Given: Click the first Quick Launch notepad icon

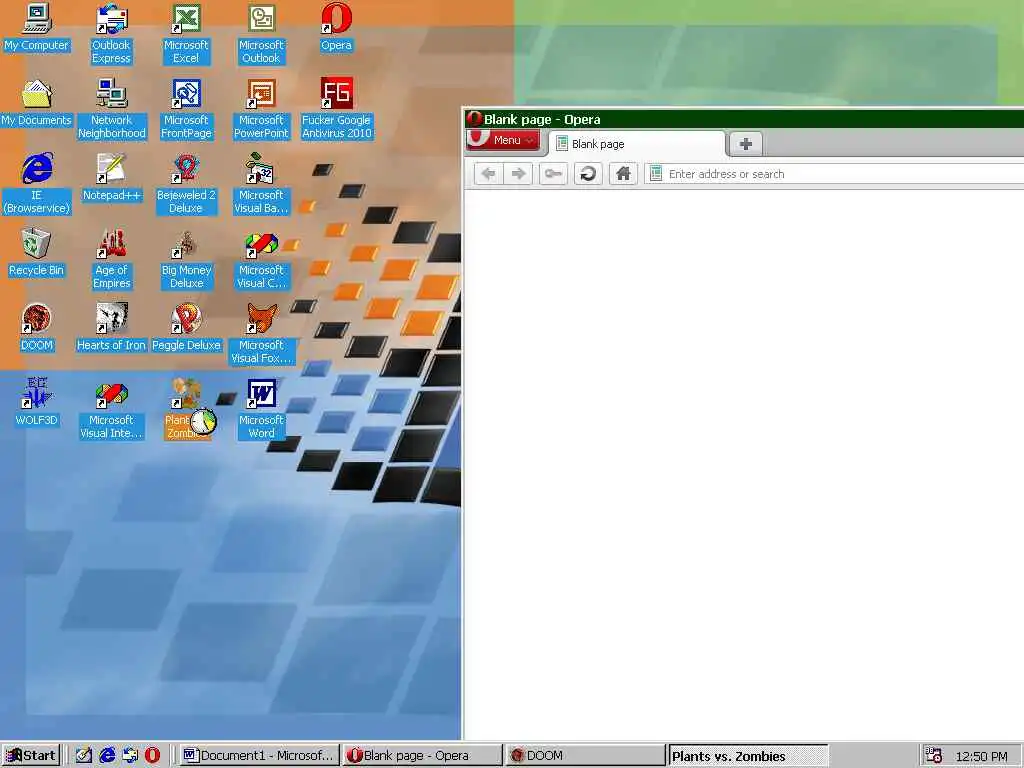Looking at the screenshot, I should pos(84,756).
